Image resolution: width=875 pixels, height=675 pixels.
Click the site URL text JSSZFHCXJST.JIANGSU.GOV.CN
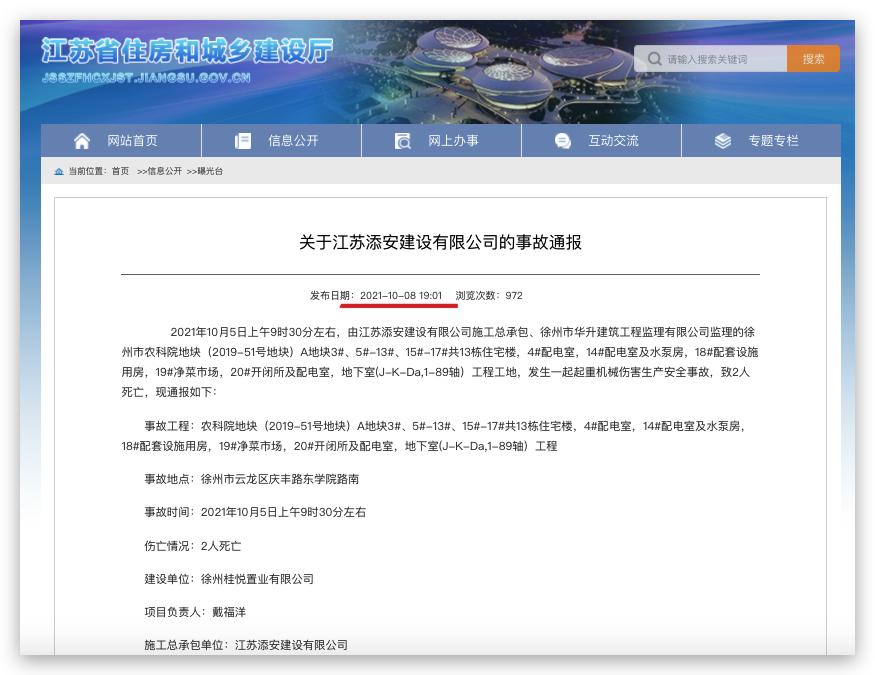146,78
